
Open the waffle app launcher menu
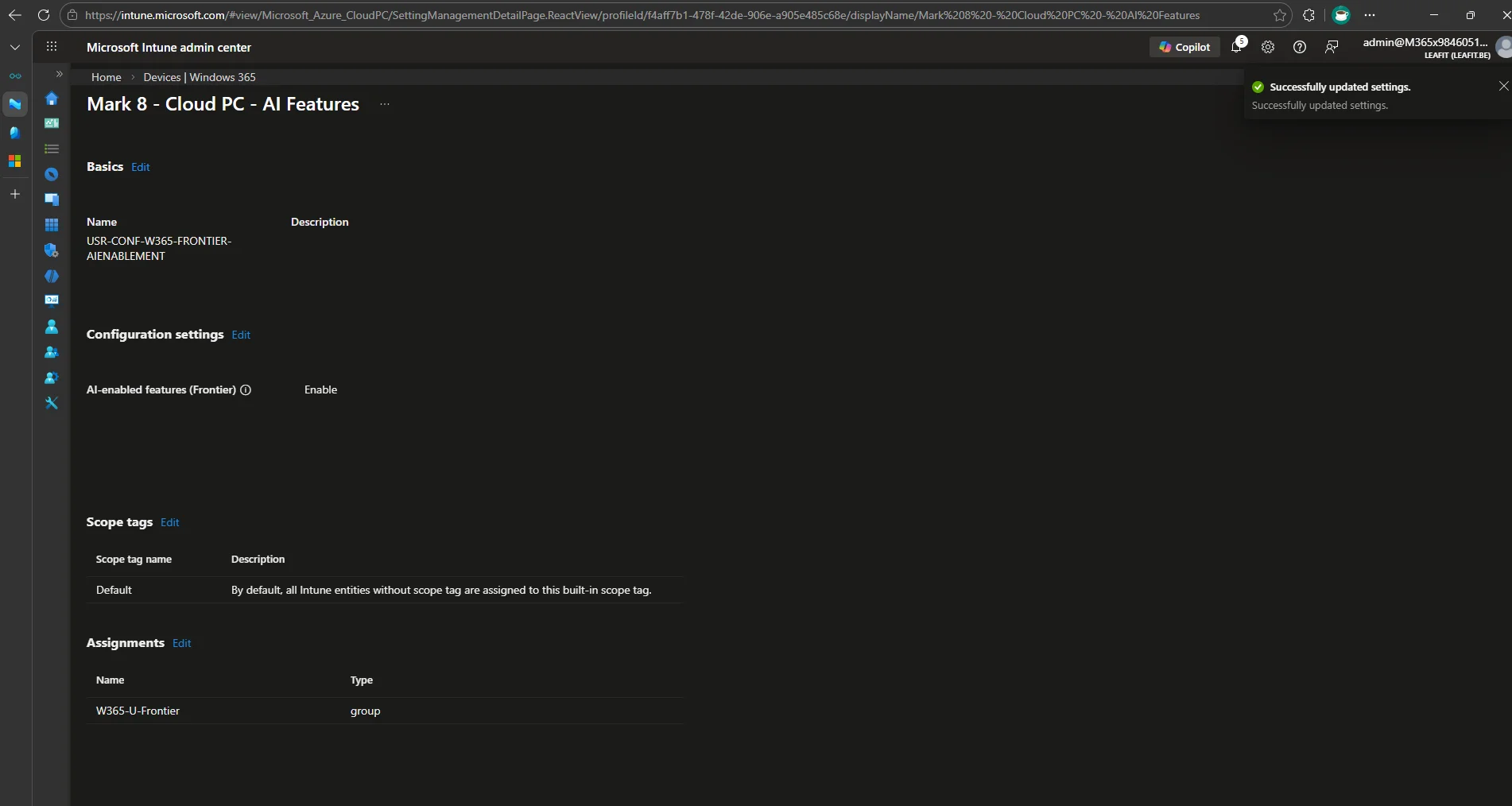click(x=51, y=46)
